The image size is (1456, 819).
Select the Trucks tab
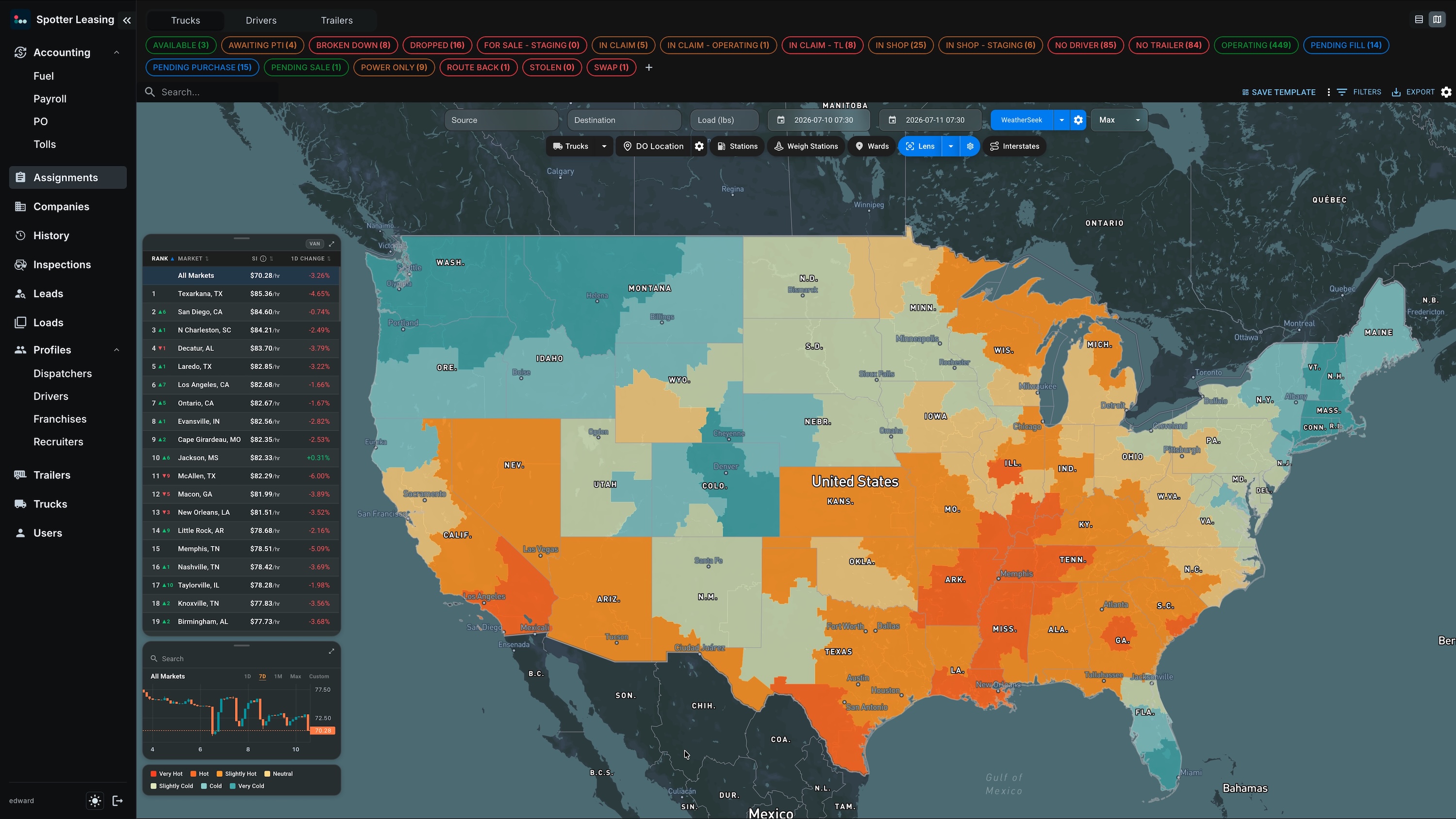pos(185,20)
